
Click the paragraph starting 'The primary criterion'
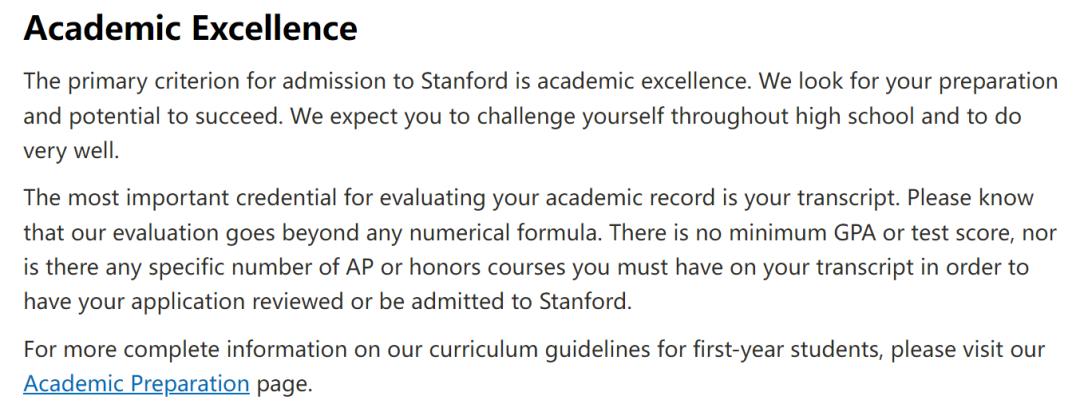[x=540, y=116]
